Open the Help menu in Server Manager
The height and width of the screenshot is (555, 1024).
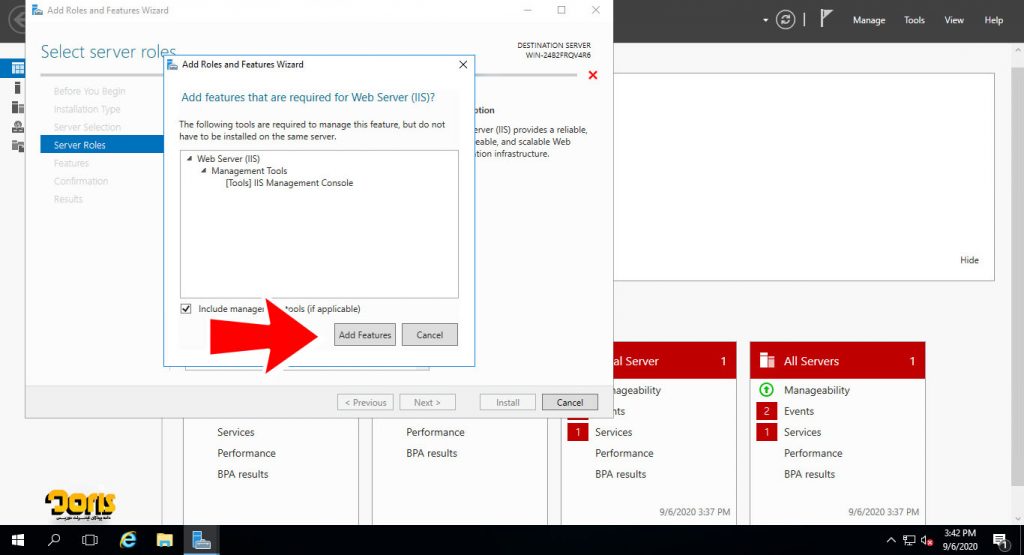click(993, 20)
